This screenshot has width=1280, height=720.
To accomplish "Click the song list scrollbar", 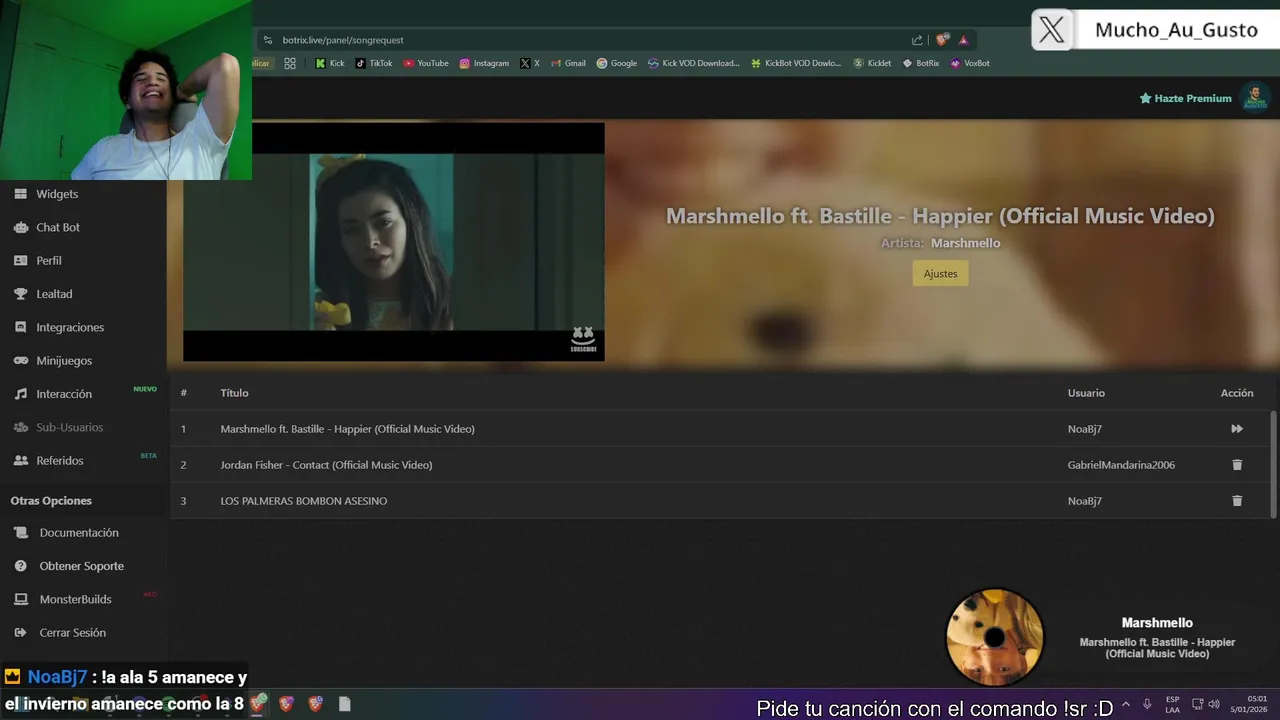I will pyautogui.click(x=1273, y=463).
